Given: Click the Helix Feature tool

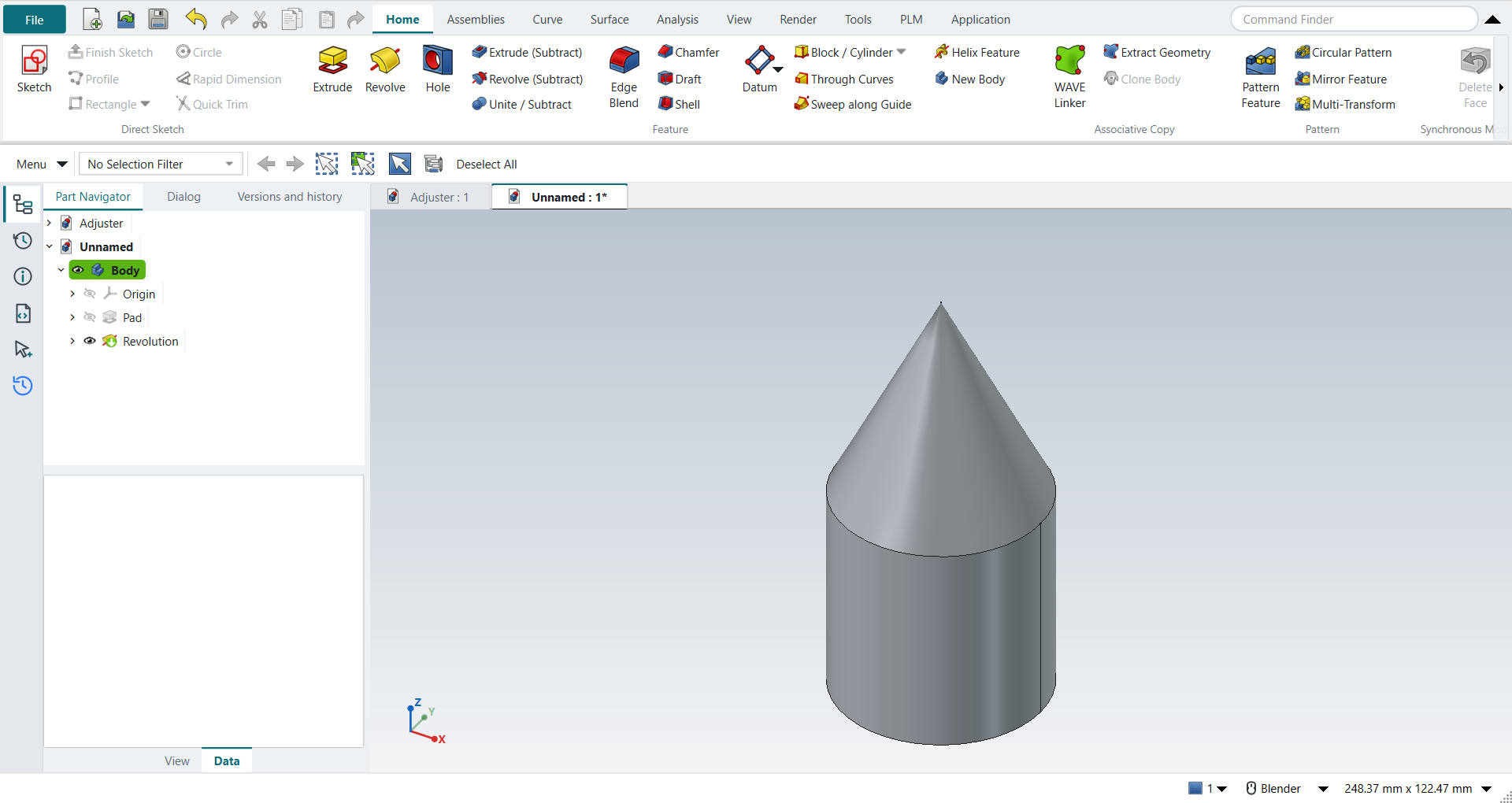Looking at the screenshot, I should click(x=976, y=52).
